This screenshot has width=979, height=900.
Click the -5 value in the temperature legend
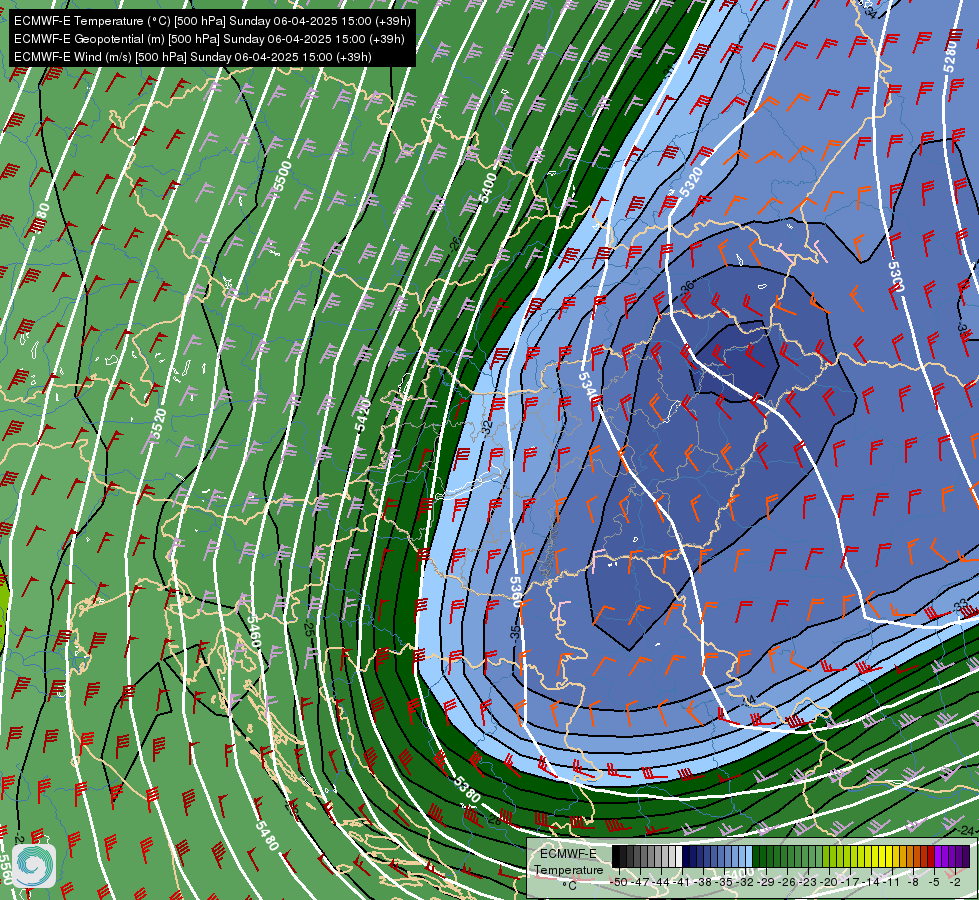pyautogui.click(x=934, y=882)
